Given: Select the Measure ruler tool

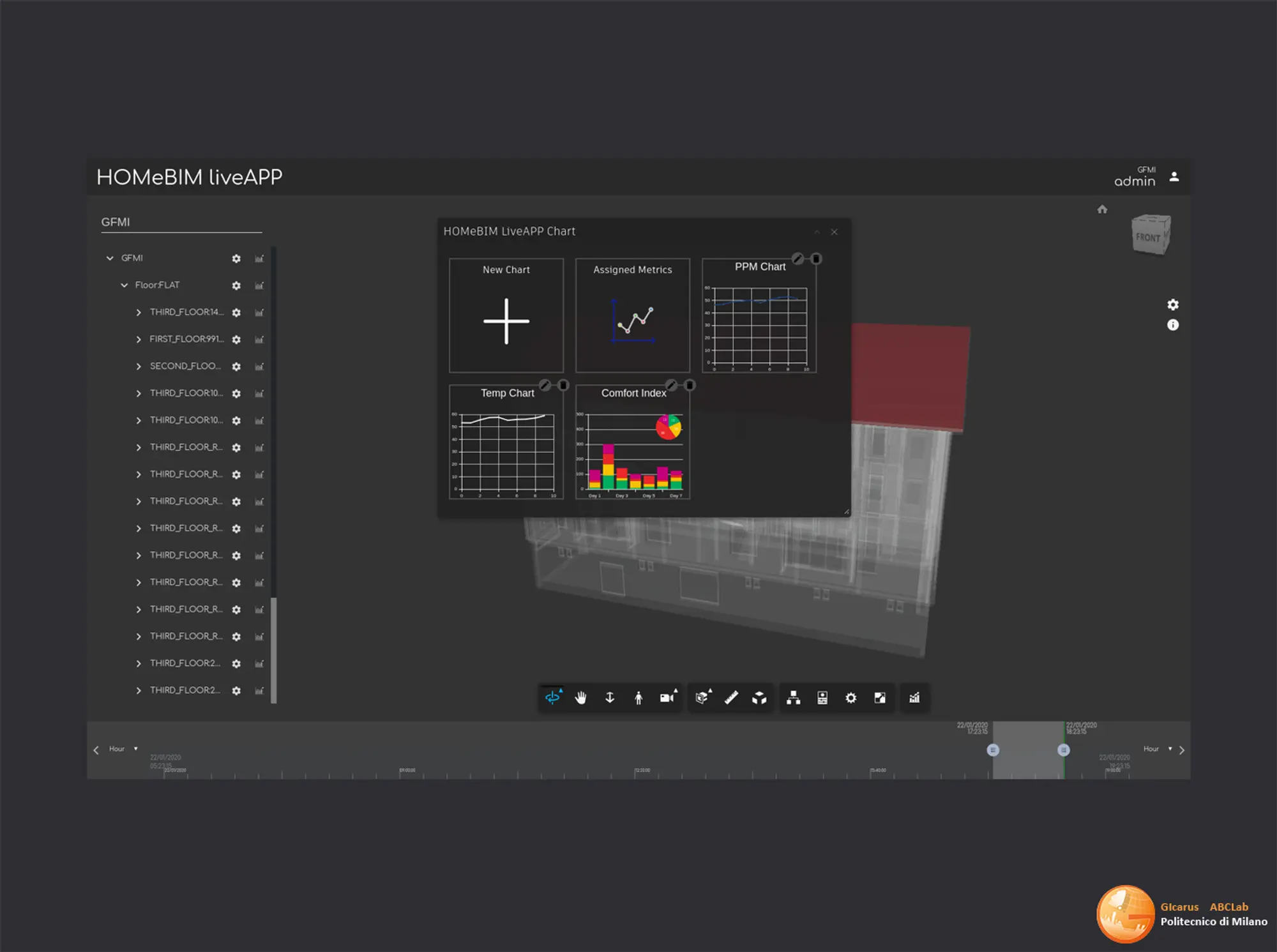Looking at the screenshot, I should [x=731, y=698].
